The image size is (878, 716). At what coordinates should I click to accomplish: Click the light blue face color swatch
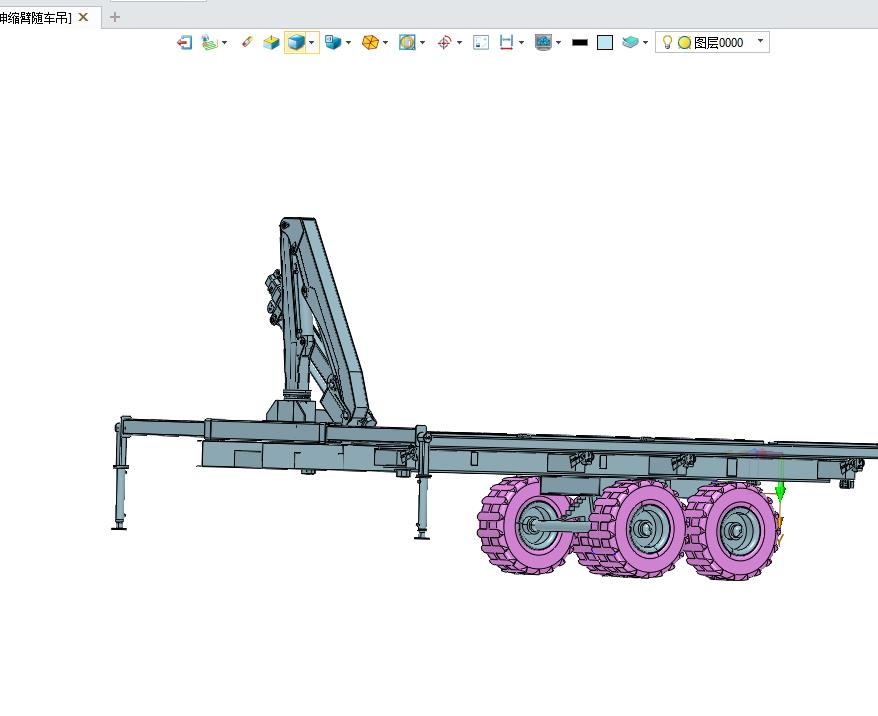point(605,43)
